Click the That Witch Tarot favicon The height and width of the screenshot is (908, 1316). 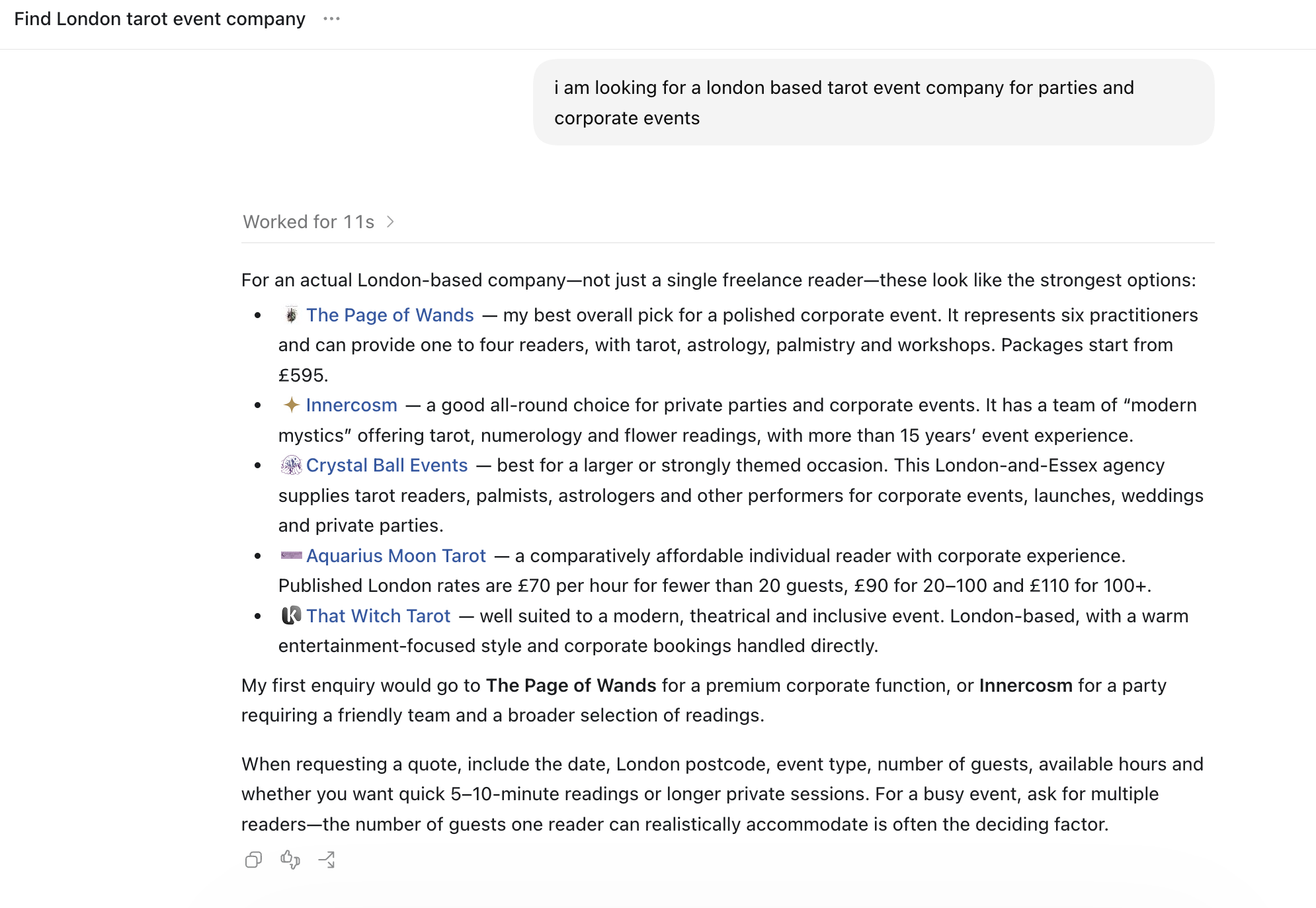click(291, 616)
